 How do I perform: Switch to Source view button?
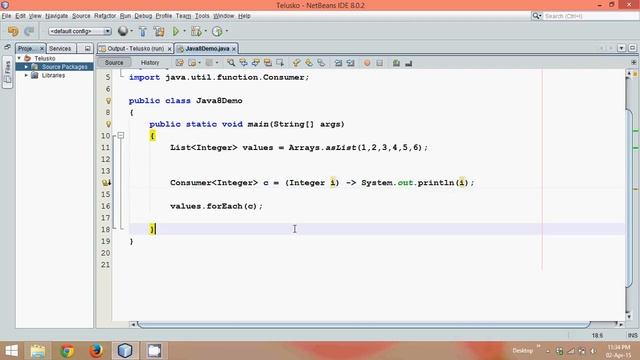click(114, 62)
